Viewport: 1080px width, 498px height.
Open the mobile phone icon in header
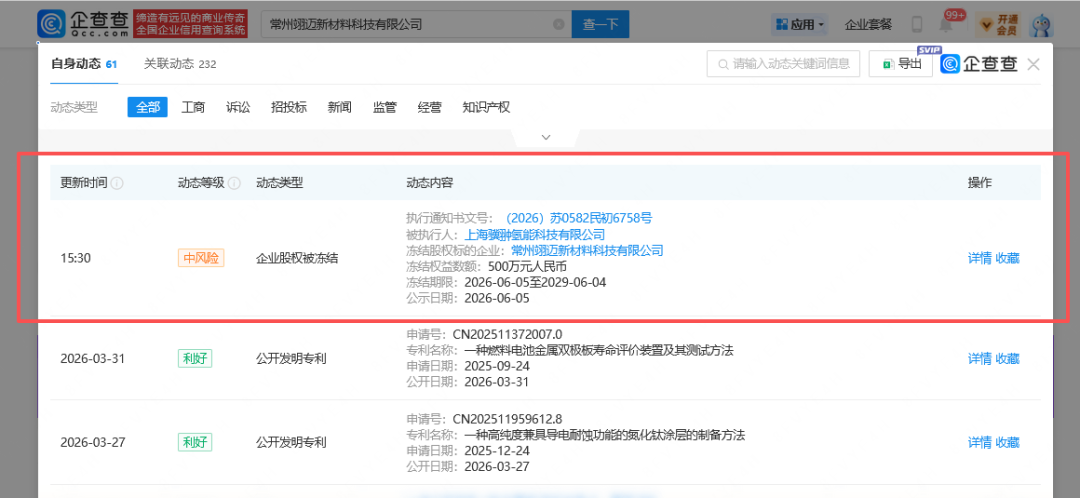coord(917,25)
